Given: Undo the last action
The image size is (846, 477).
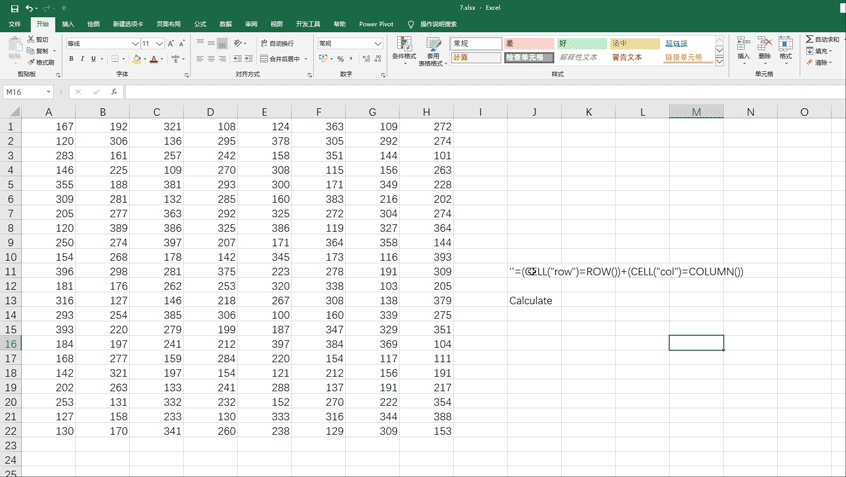Looking at the screenshot, I should [29, 8].
